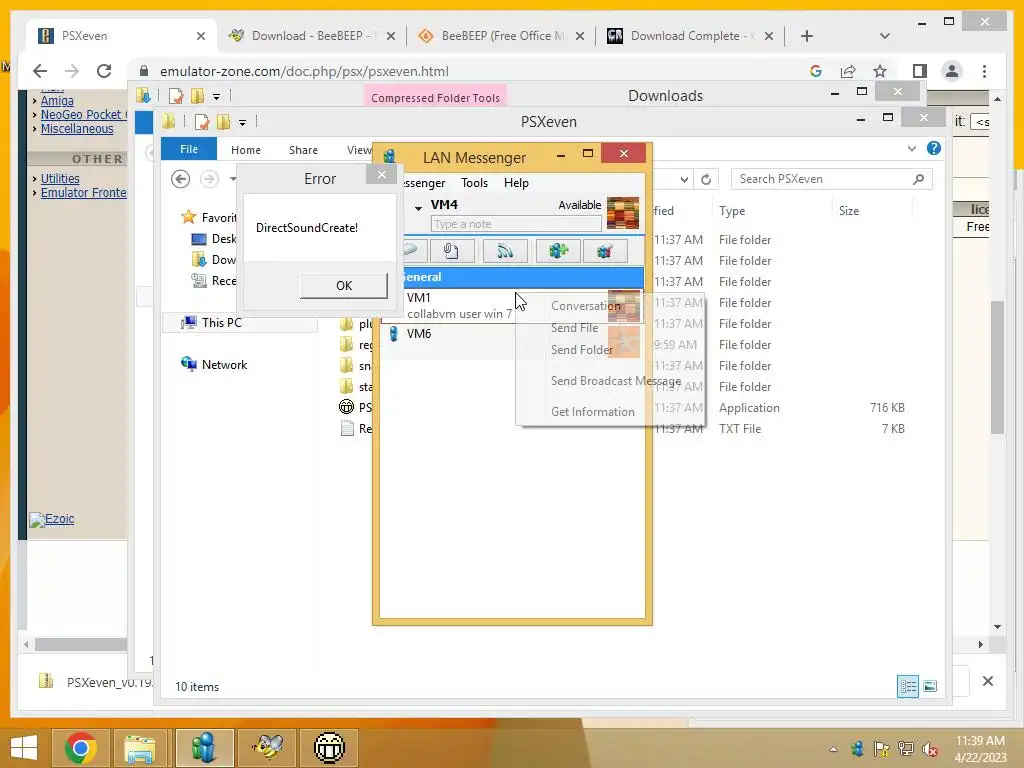Open the VM4 status dropdown arrow
Screen dimensions: 1024x768
click(x=418, y=208)
